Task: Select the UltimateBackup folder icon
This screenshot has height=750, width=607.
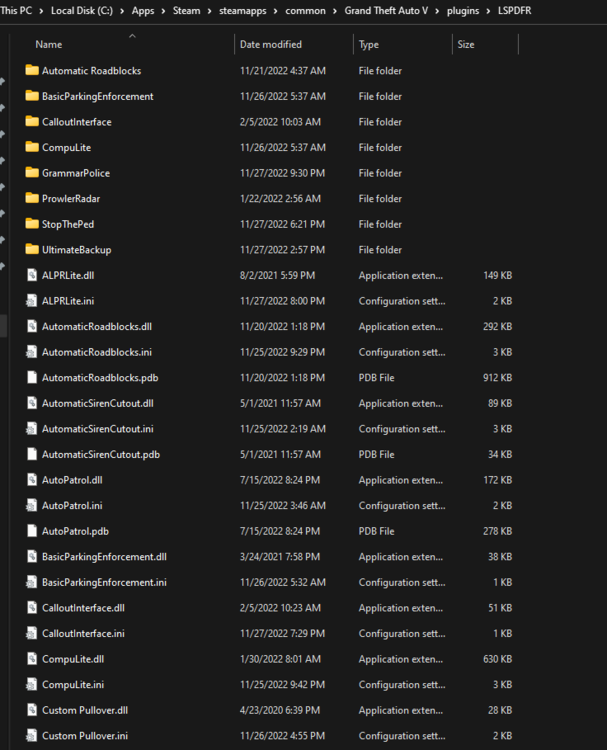Action: point(32,250)
